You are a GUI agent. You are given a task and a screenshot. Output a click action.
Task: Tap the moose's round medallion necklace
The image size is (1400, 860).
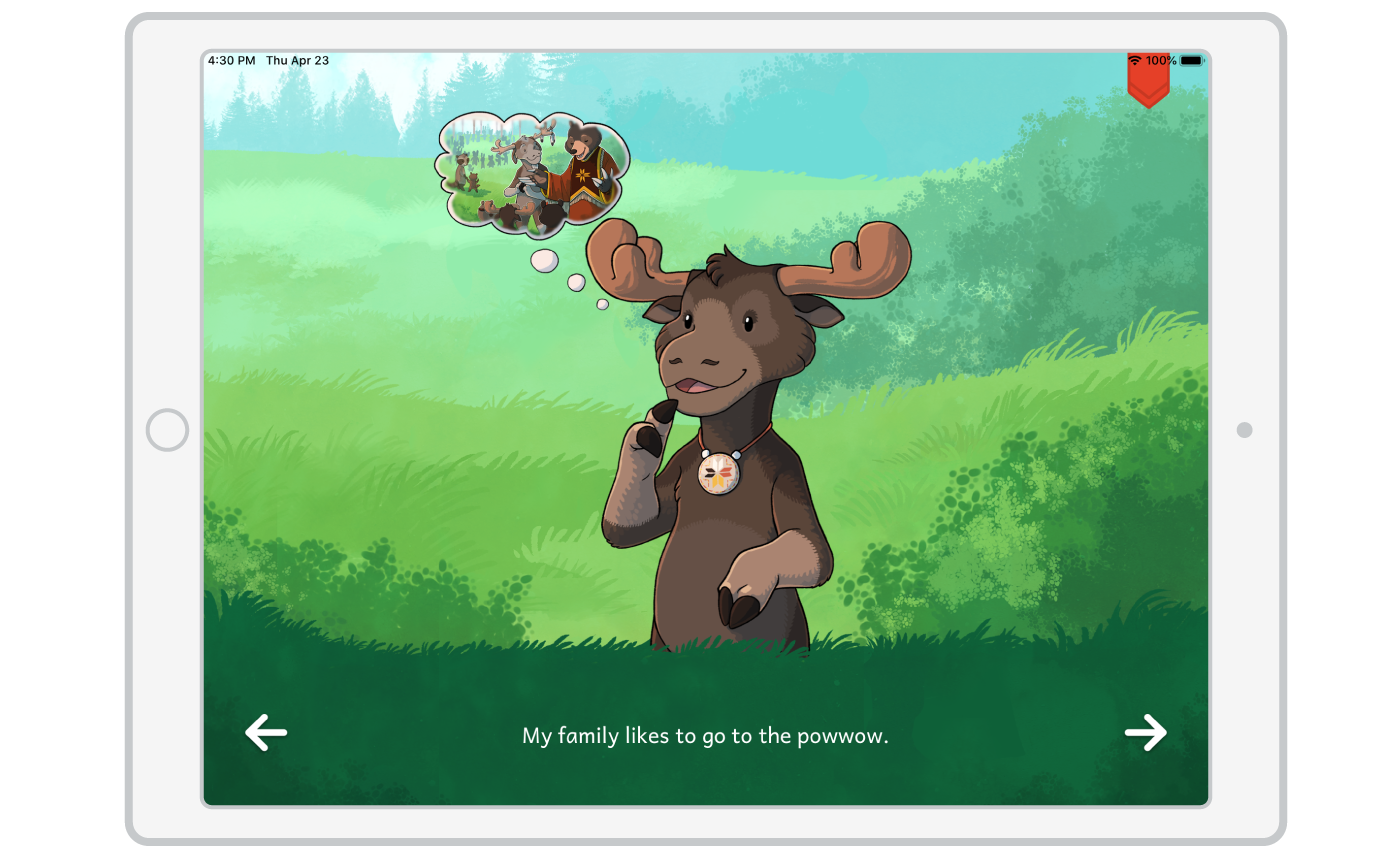pos(720,471)
